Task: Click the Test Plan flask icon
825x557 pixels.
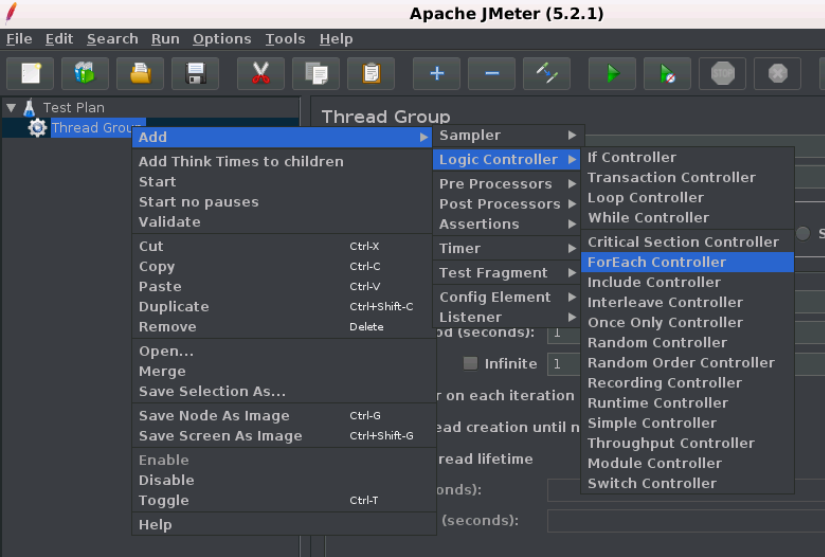Action: (29, 108)
